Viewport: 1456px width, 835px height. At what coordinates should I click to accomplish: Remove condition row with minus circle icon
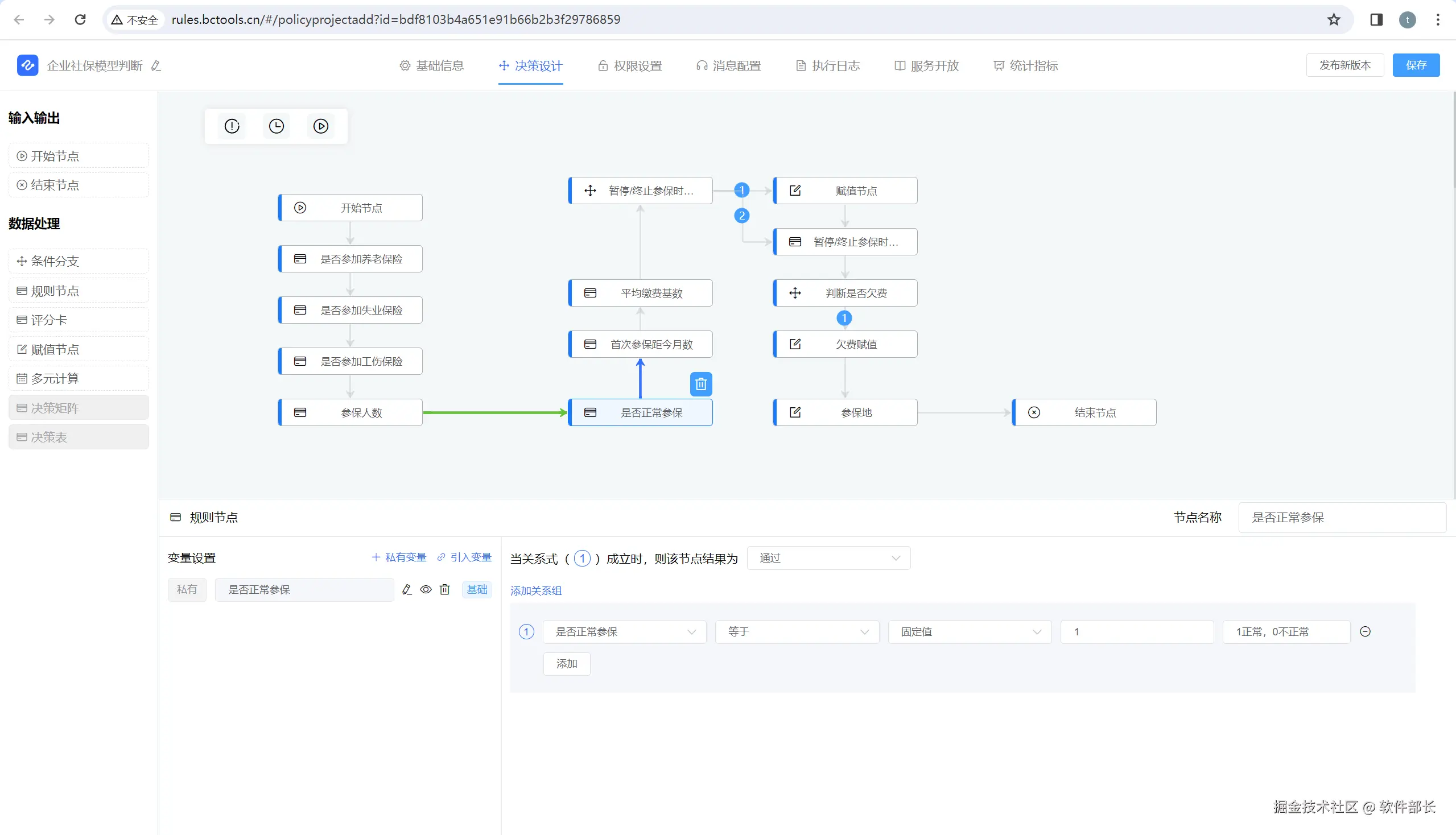(1365, 631)
